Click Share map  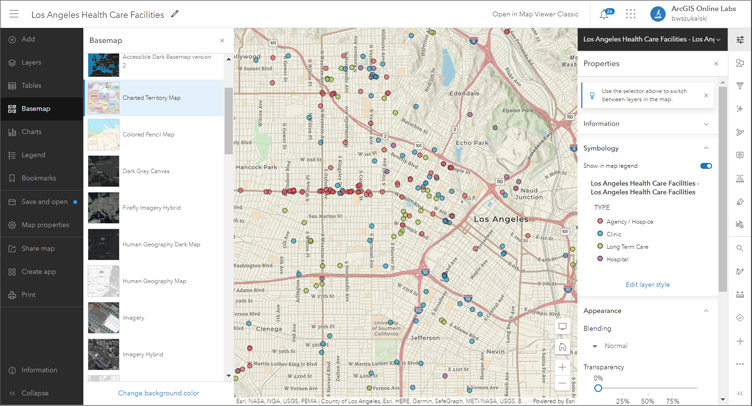[x=41, y=248]
